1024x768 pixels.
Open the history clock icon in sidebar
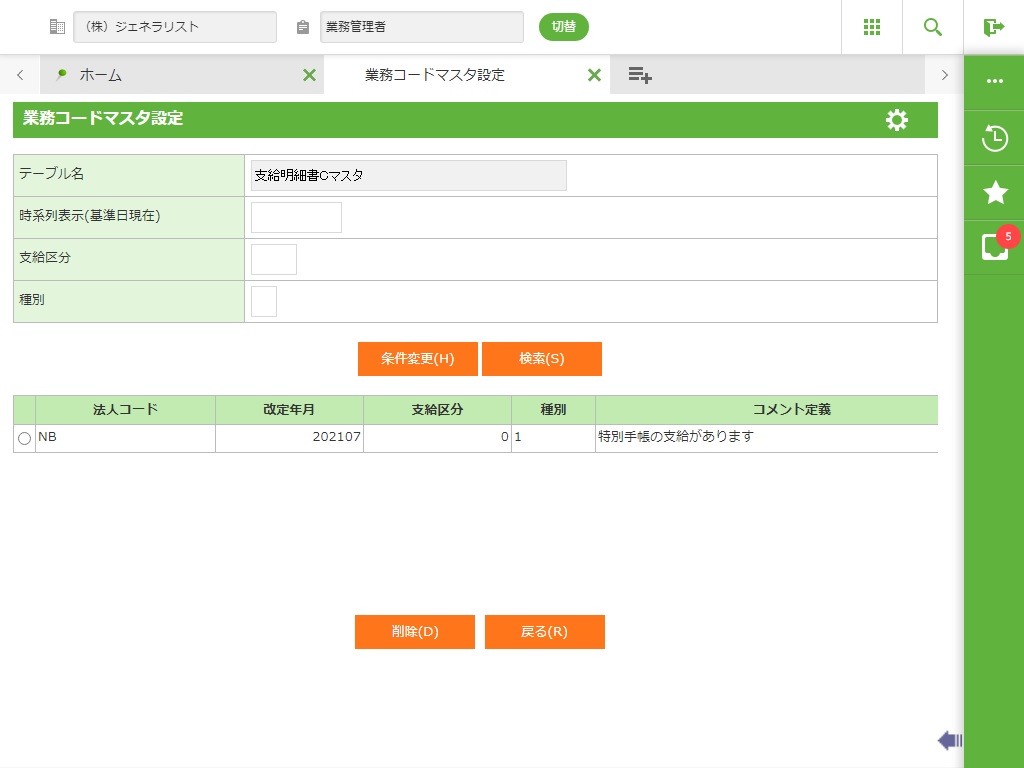tap(994, 138)
